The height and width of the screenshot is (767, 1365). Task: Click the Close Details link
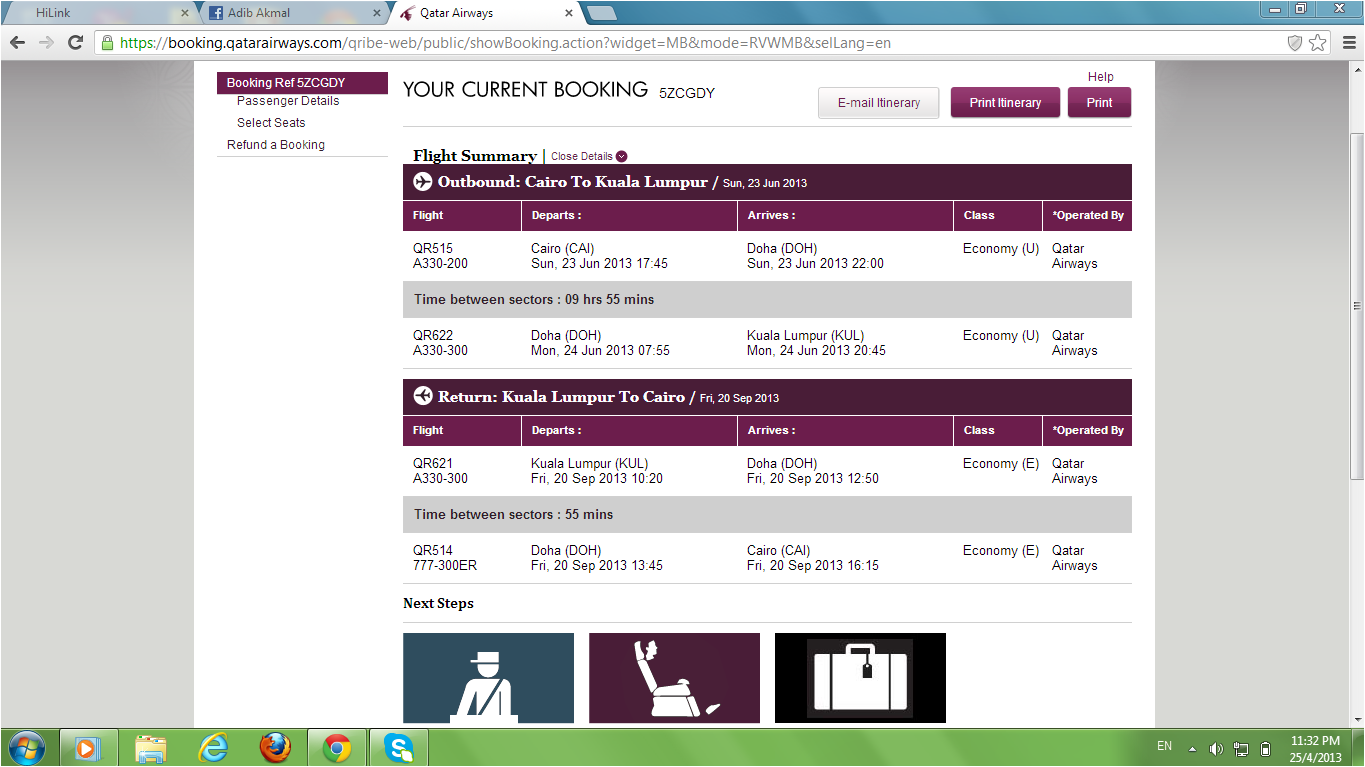click(x=582, y=156)
